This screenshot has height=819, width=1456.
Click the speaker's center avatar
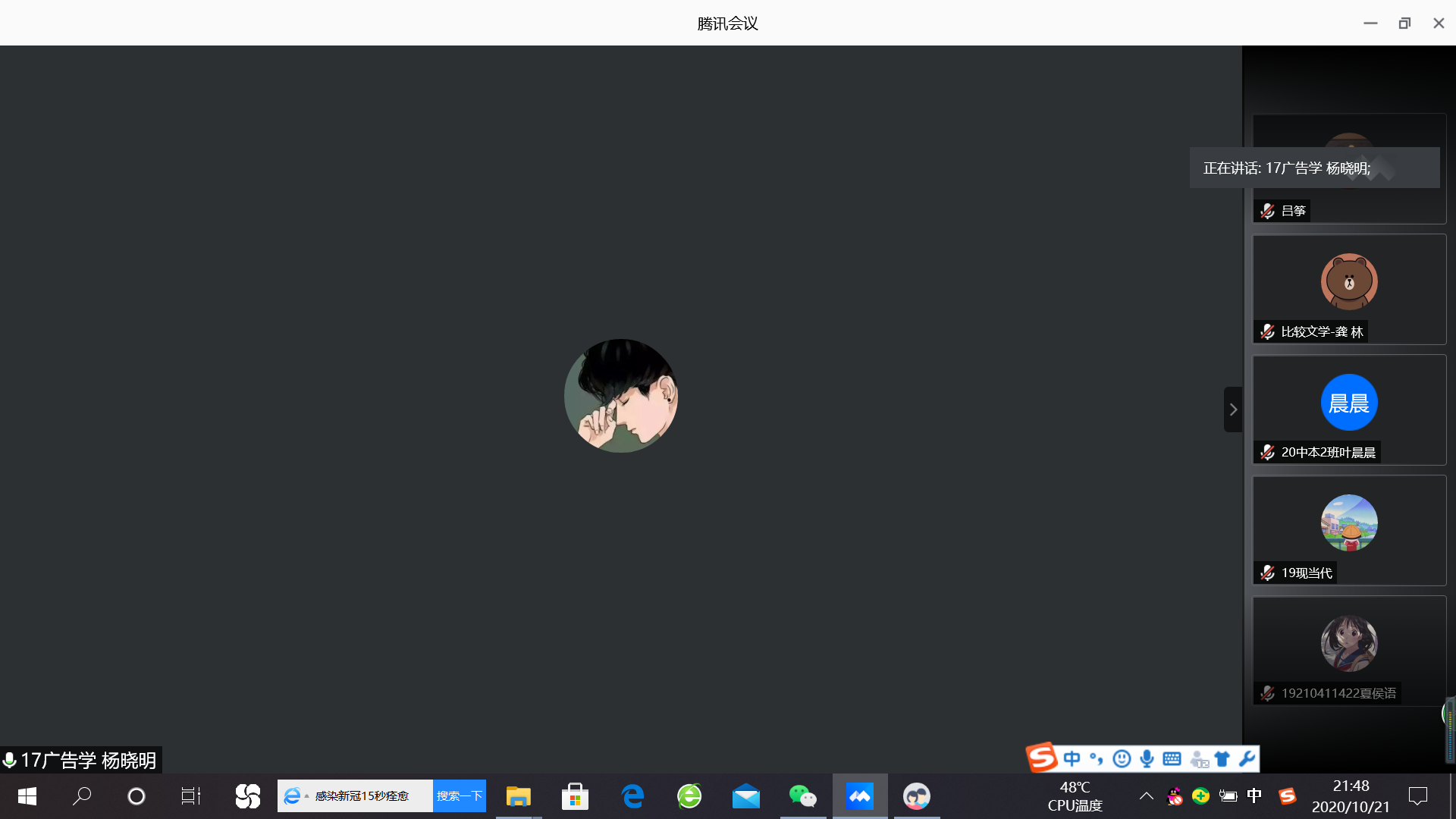pyautogui.click(x=620, y=396)
